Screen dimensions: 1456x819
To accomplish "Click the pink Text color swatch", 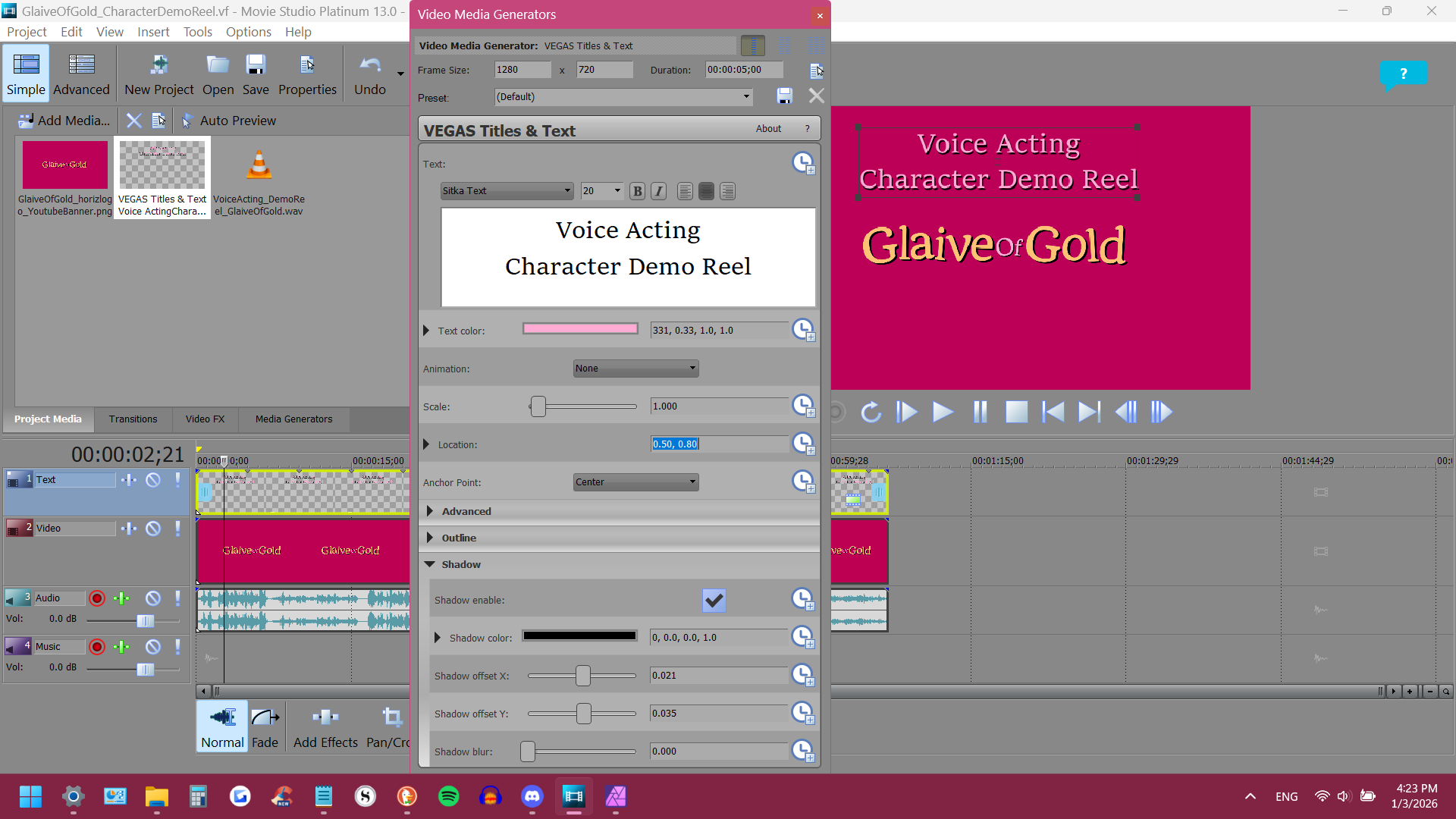I will pyautogui.click(x=579, y=329).
